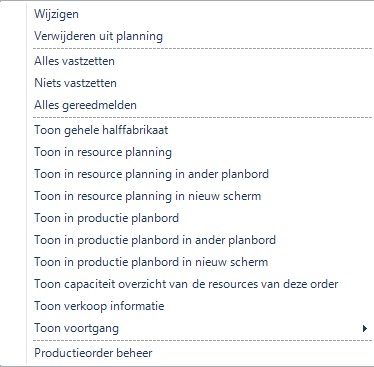Choose Toon in productie planbord in ander planbord
Image resolution: width=374 pixels, height=367 pixels.
pyautogui.click(x=200, y=240)
